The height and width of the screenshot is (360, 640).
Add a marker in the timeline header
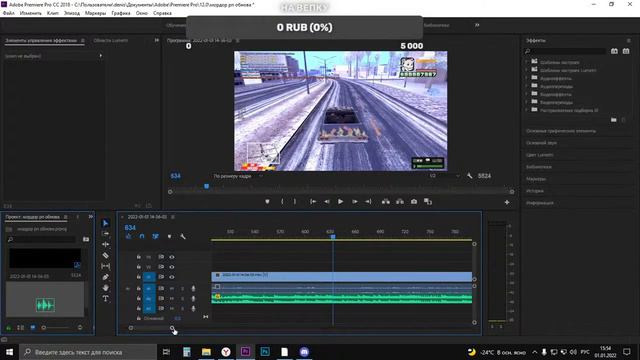169,236
